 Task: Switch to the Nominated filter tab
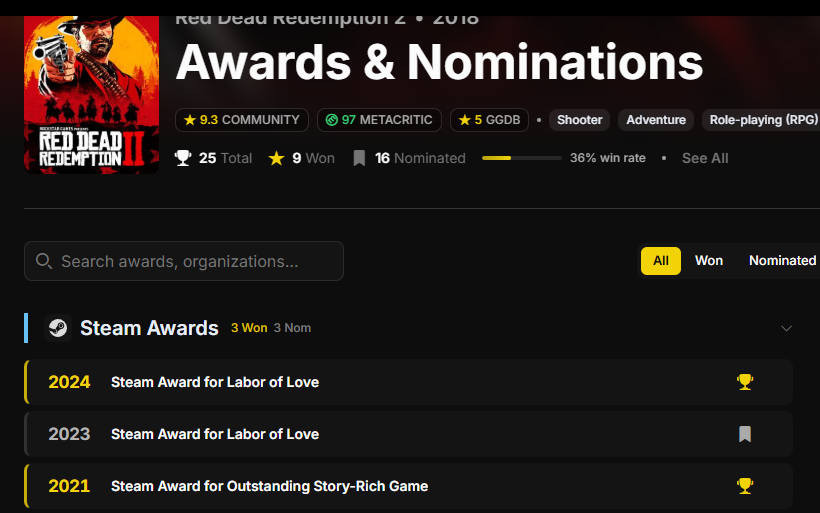point(782,260)
